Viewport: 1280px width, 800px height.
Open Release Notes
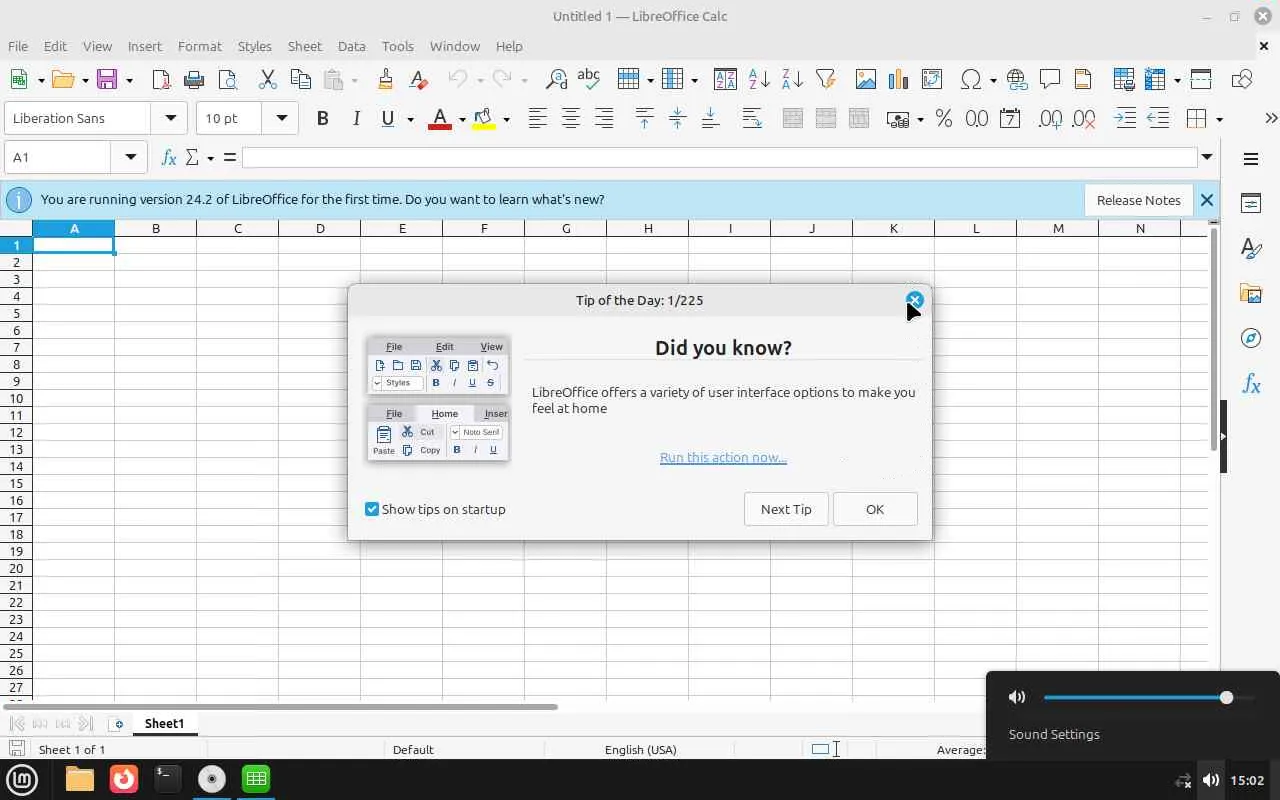coord(1138,200)
